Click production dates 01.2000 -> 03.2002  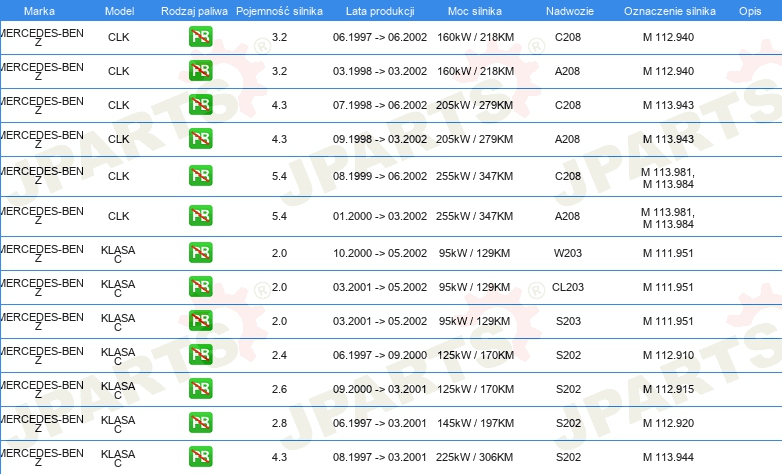pyautogui.click(x=380, y=216)
